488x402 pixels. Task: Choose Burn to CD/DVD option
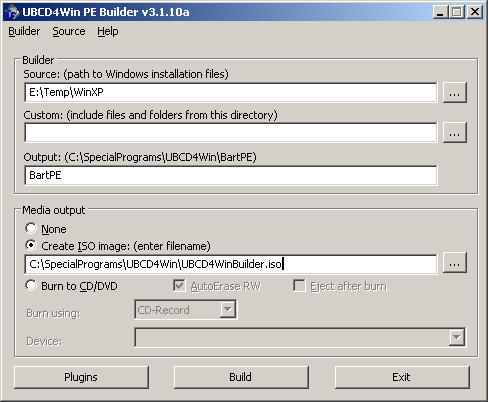tap(31, 285)
